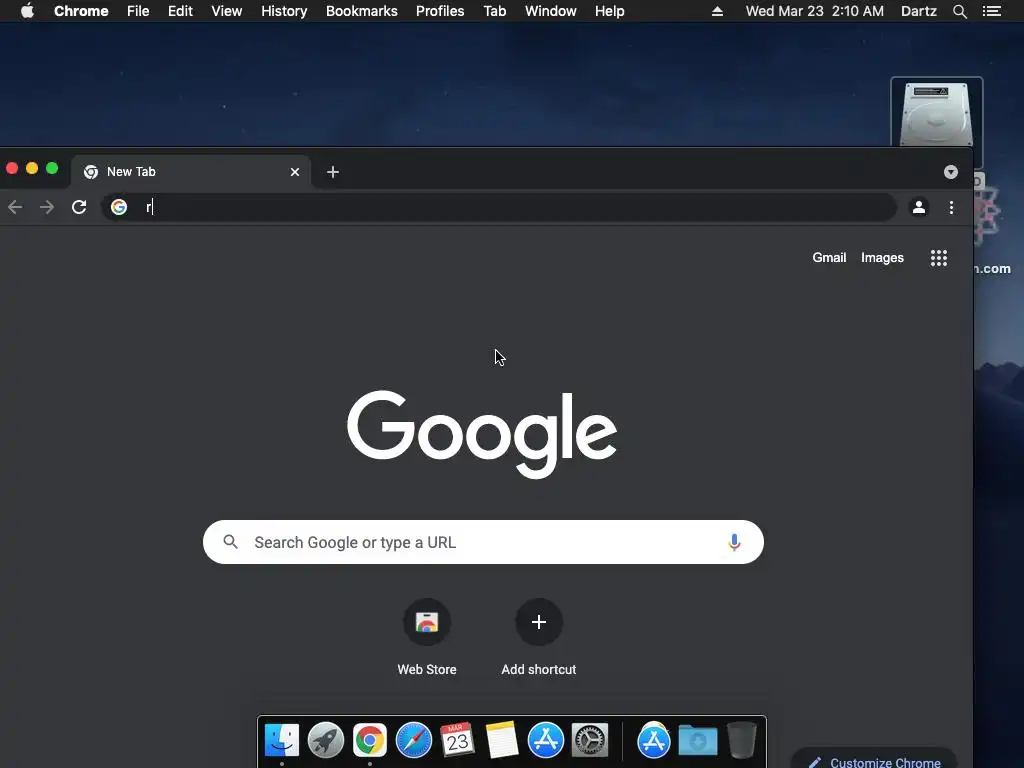This screenshot has width=1024, height=768.
Task: Click the magnifier icon in search box
Action: (231, 541)
